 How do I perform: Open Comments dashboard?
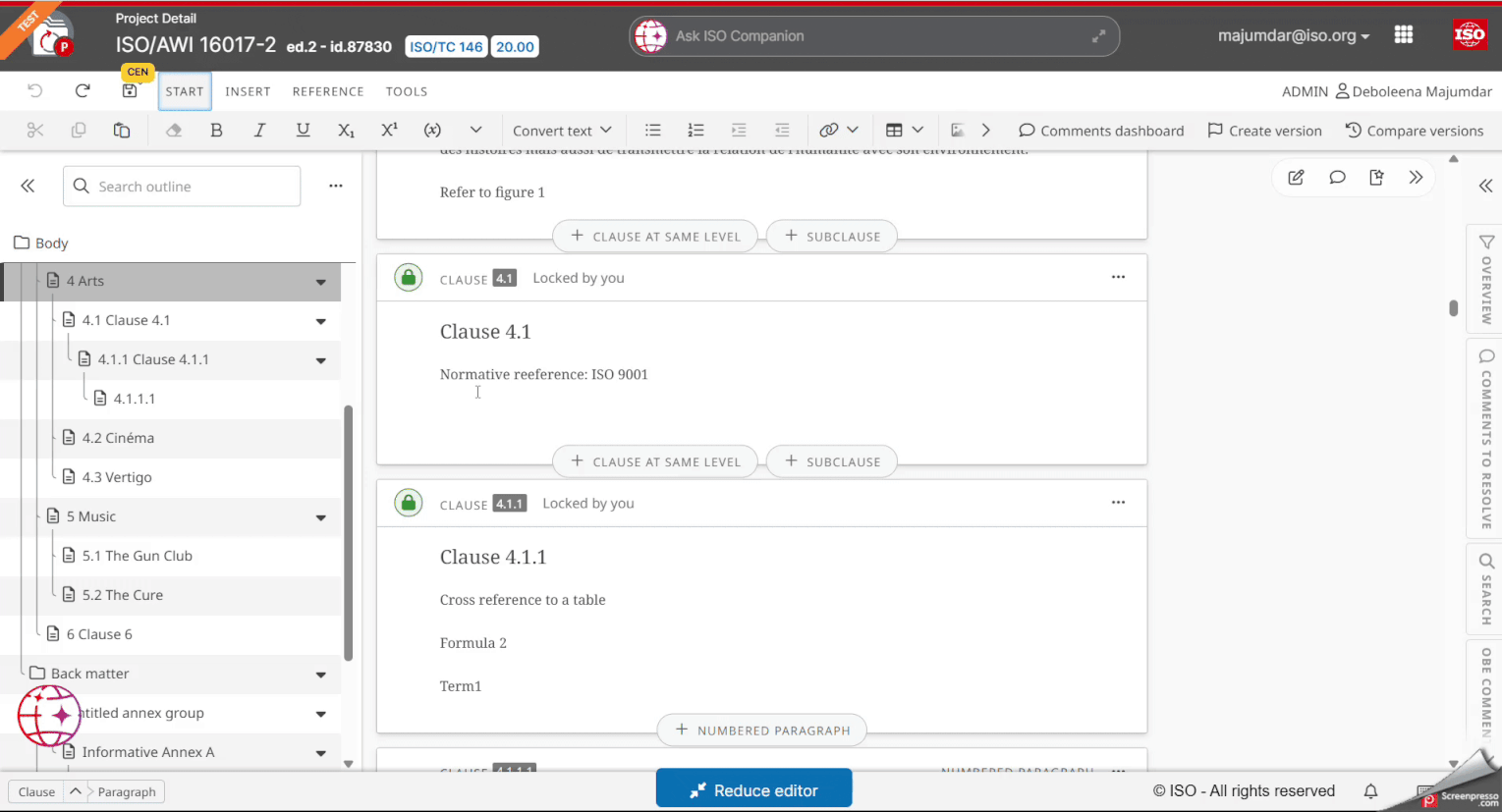(x=1101, y=131)
